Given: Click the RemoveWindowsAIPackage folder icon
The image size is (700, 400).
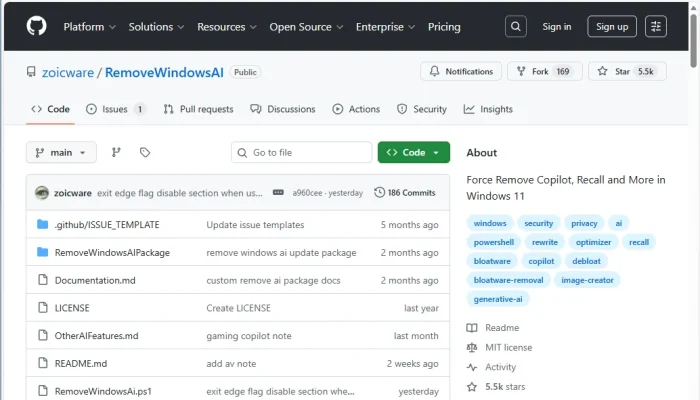Looking at the screenshot, I should [x=42, y=252].
